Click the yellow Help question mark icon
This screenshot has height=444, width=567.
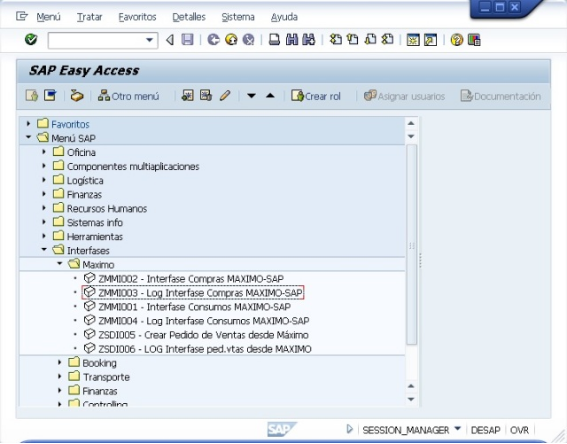click(x=457, y=40)
